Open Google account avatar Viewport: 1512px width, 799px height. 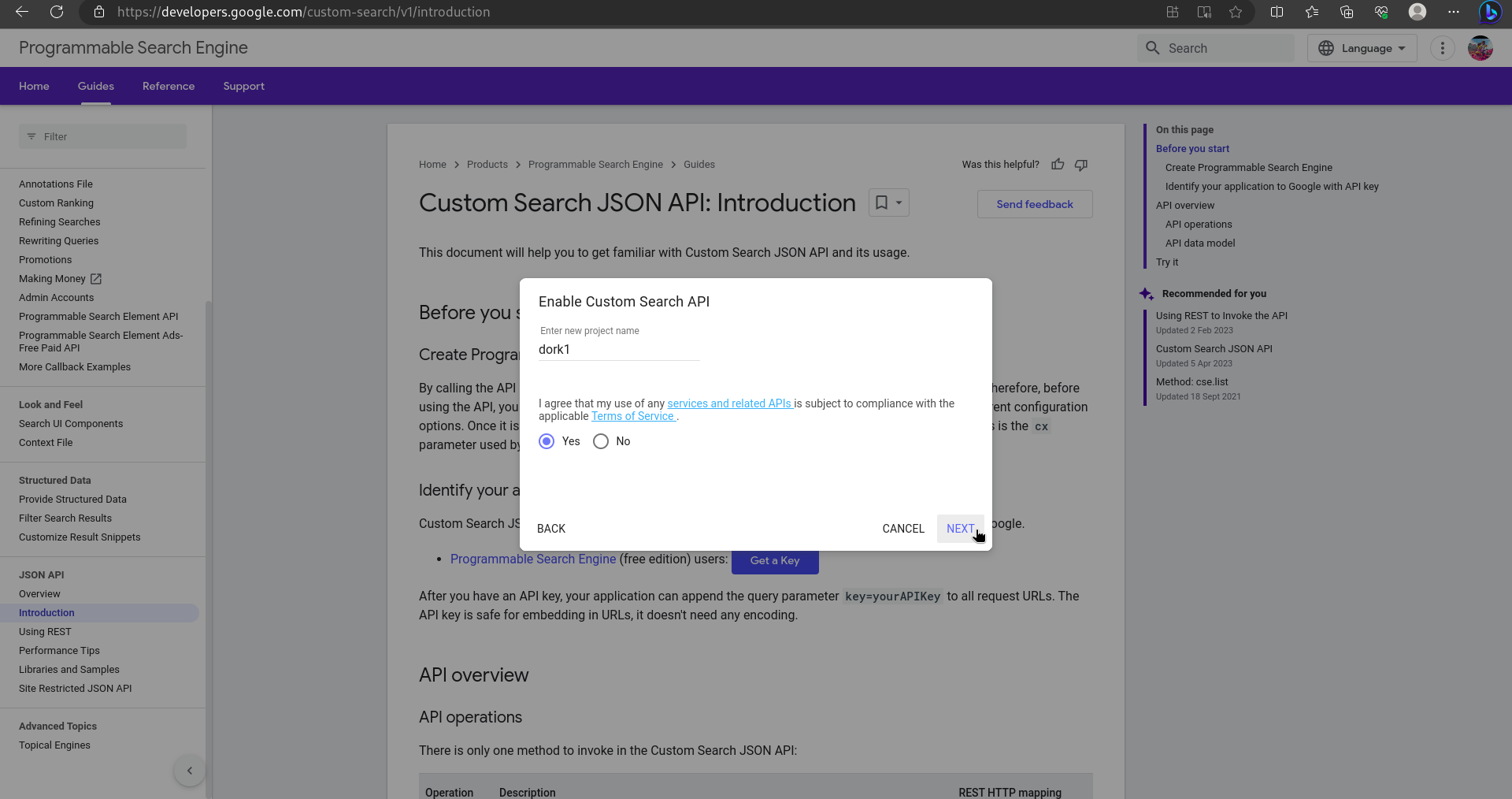(1480, 48)
